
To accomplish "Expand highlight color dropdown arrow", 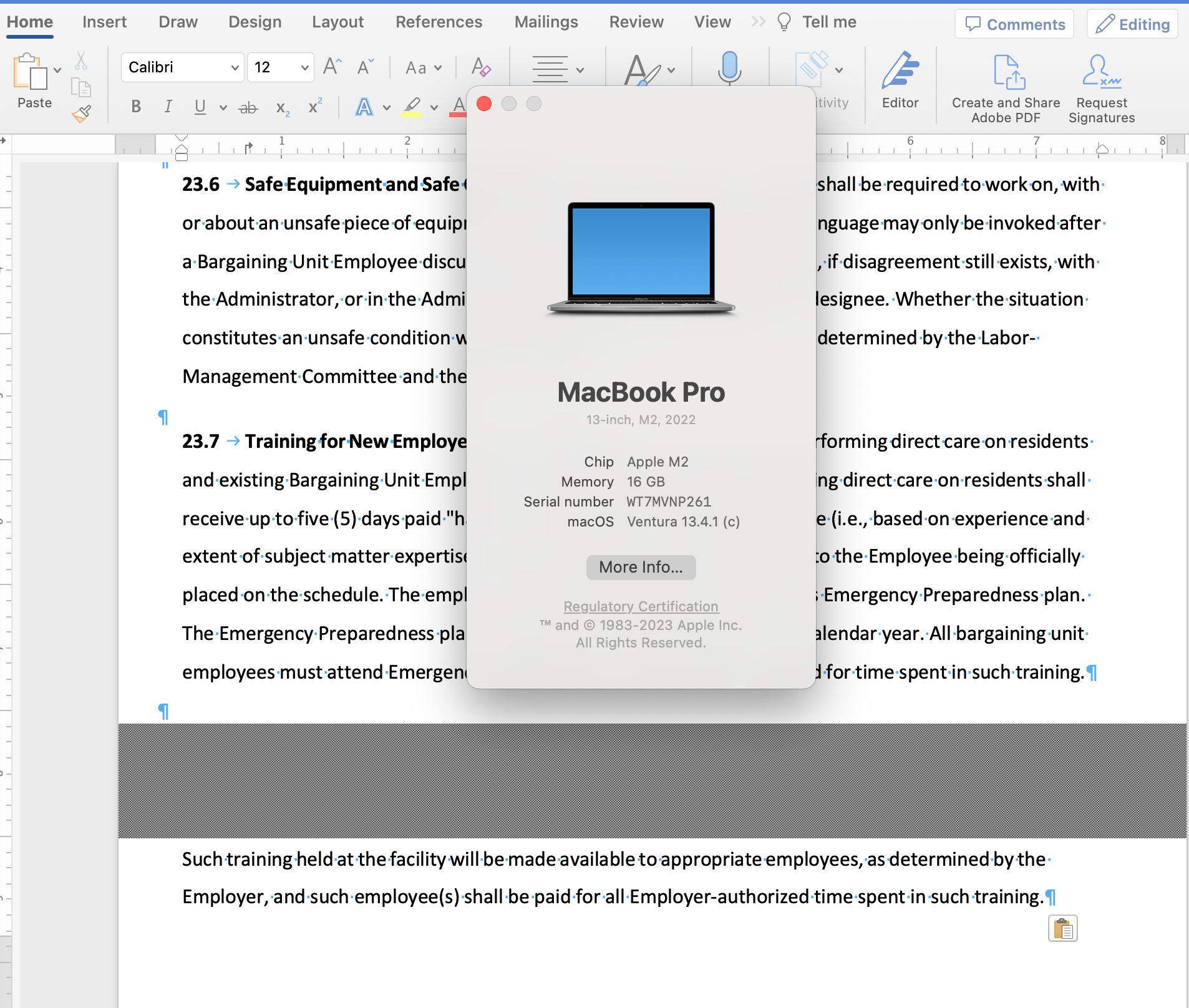I will pos(434,108).
